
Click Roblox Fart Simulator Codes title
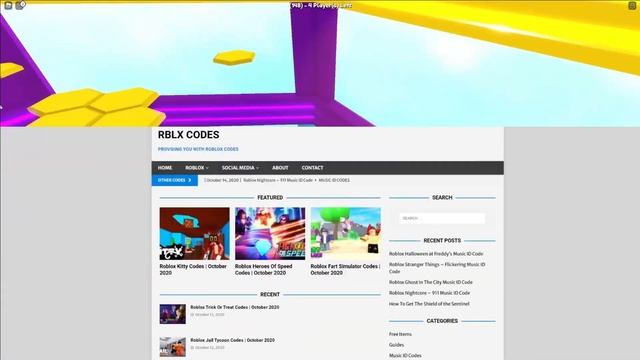tap(345, 269)
